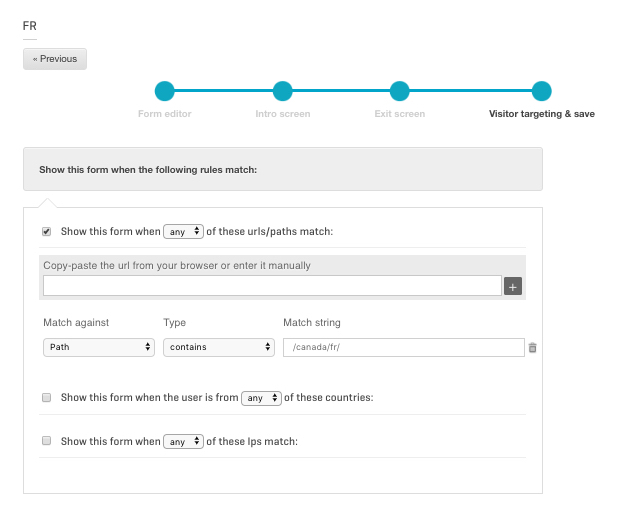Open the any dropdown for Ips
The height and width of the screenshot is (527, 617).
pyautogui.click(x=183, y=442)
